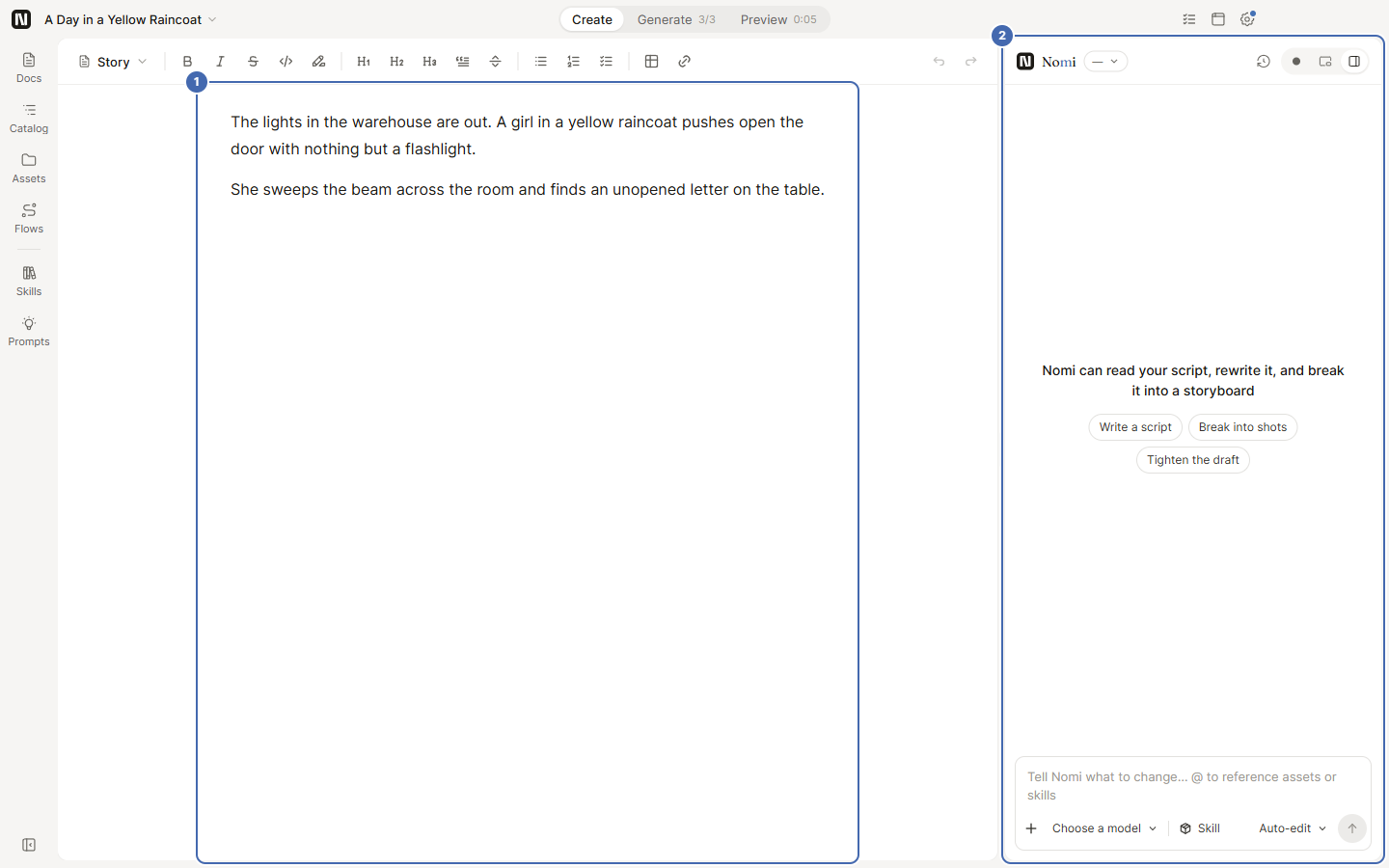Create a numbered list
This screenshot has height=868, width=1389.
tap(573, 62)
